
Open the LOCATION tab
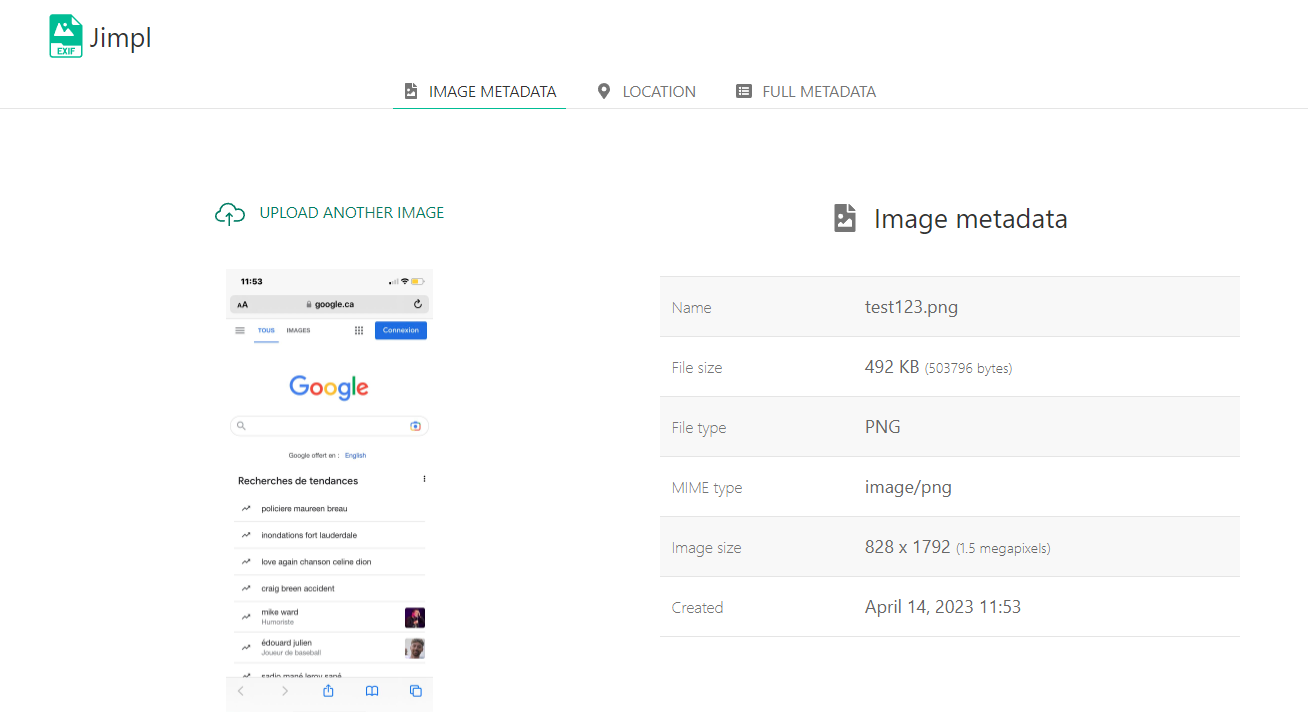point(646,91)
